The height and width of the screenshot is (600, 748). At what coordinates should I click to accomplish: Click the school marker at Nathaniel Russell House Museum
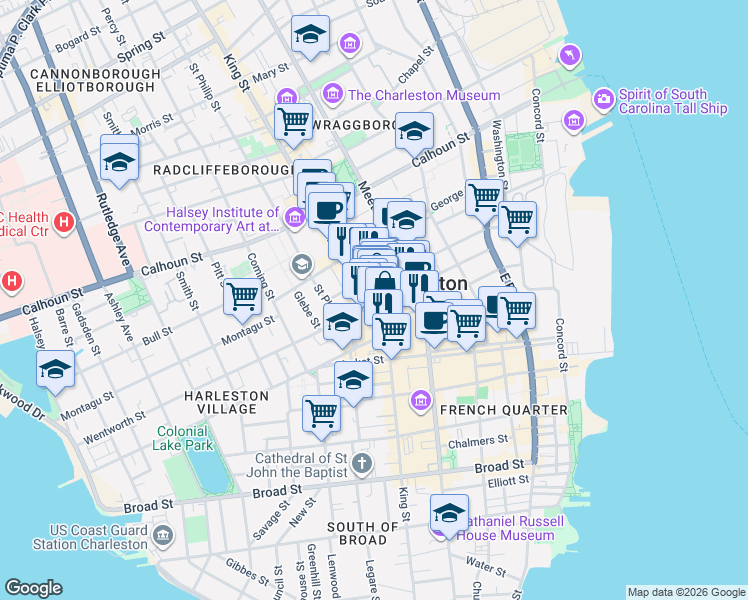pos(449,516)
